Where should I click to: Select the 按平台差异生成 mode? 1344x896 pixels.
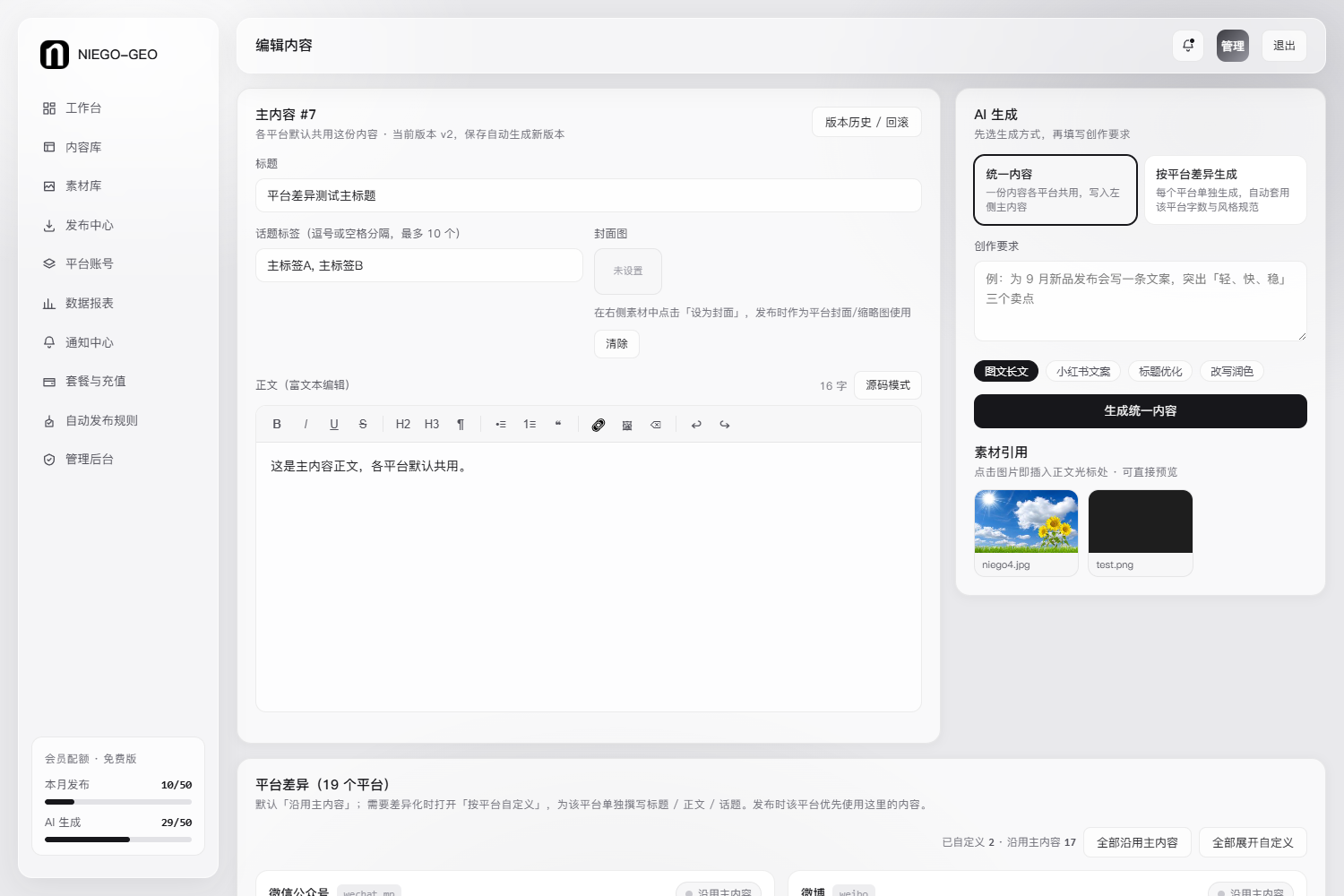tap(1225, 190)
